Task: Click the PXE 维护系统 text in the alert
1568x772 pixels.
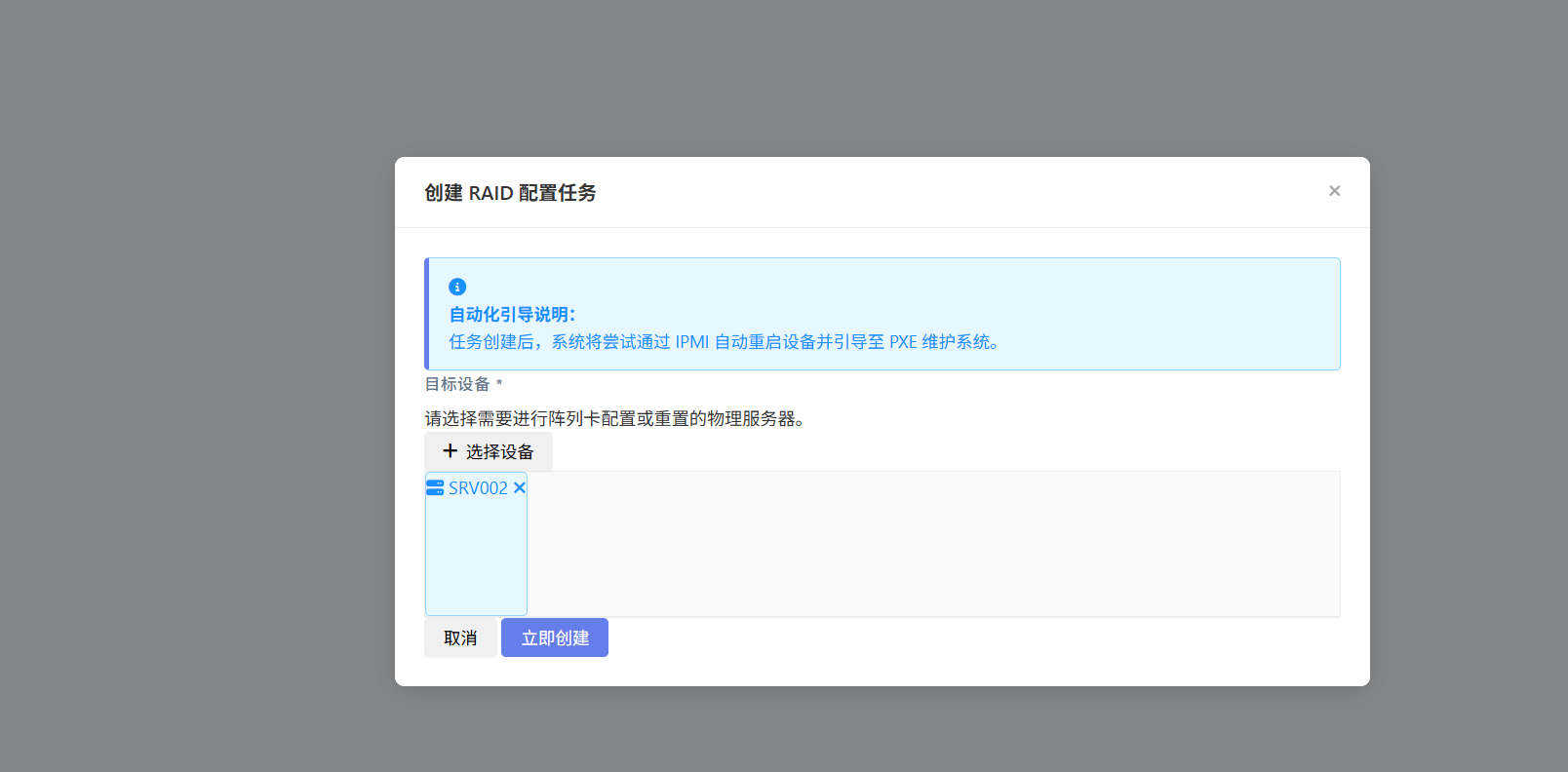Action: tap(942, 342)
